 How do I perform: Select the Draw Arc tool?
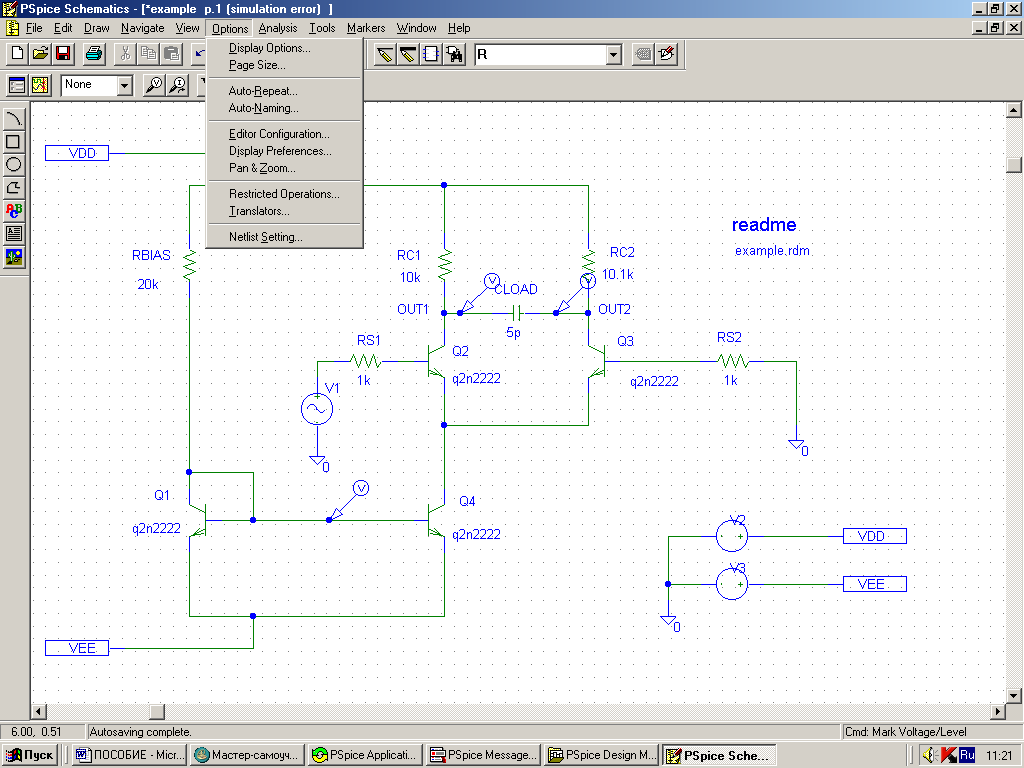pos(14,119)
